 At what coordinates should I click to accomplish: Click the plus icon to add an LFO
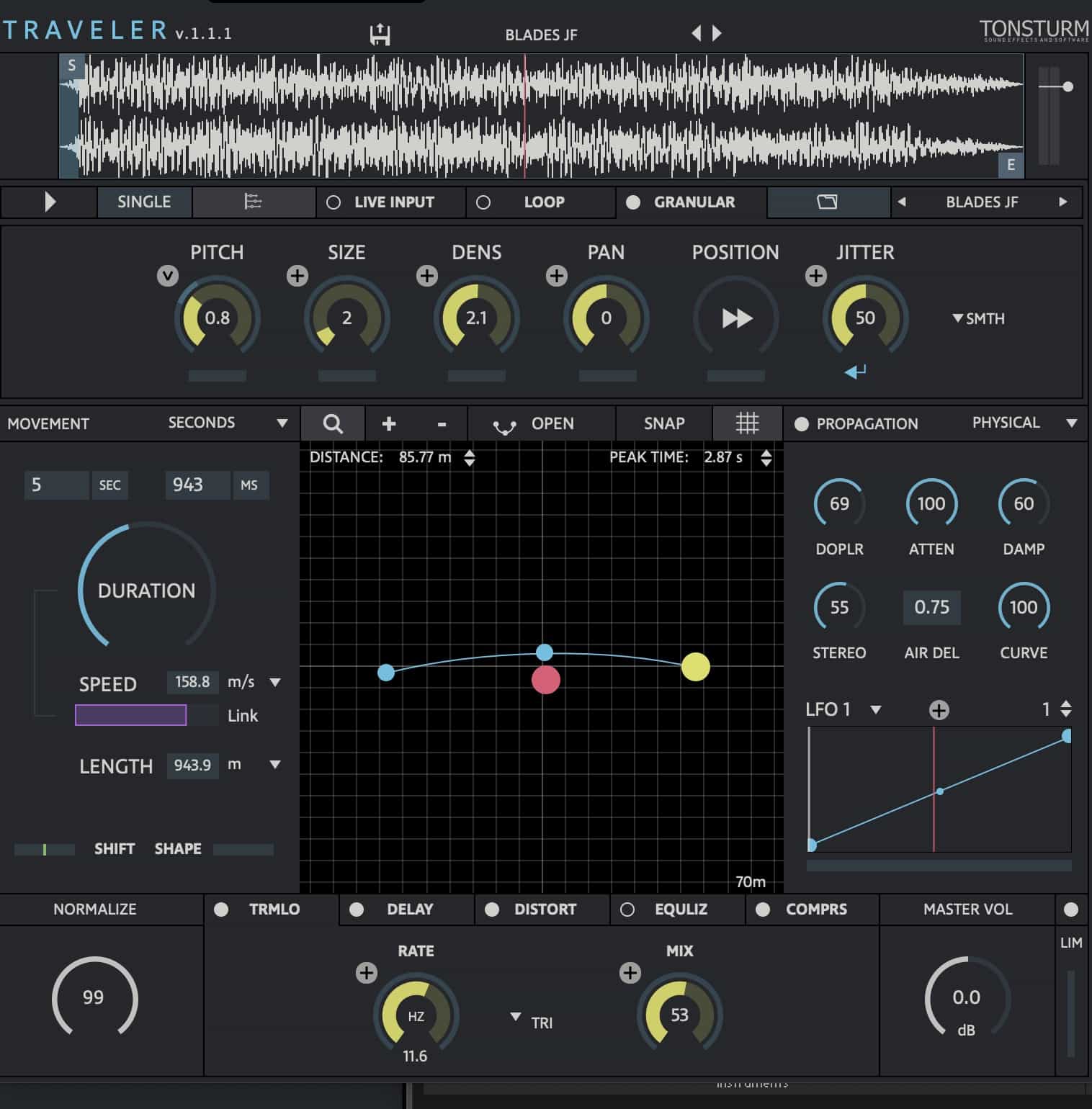tap(939, 710)
